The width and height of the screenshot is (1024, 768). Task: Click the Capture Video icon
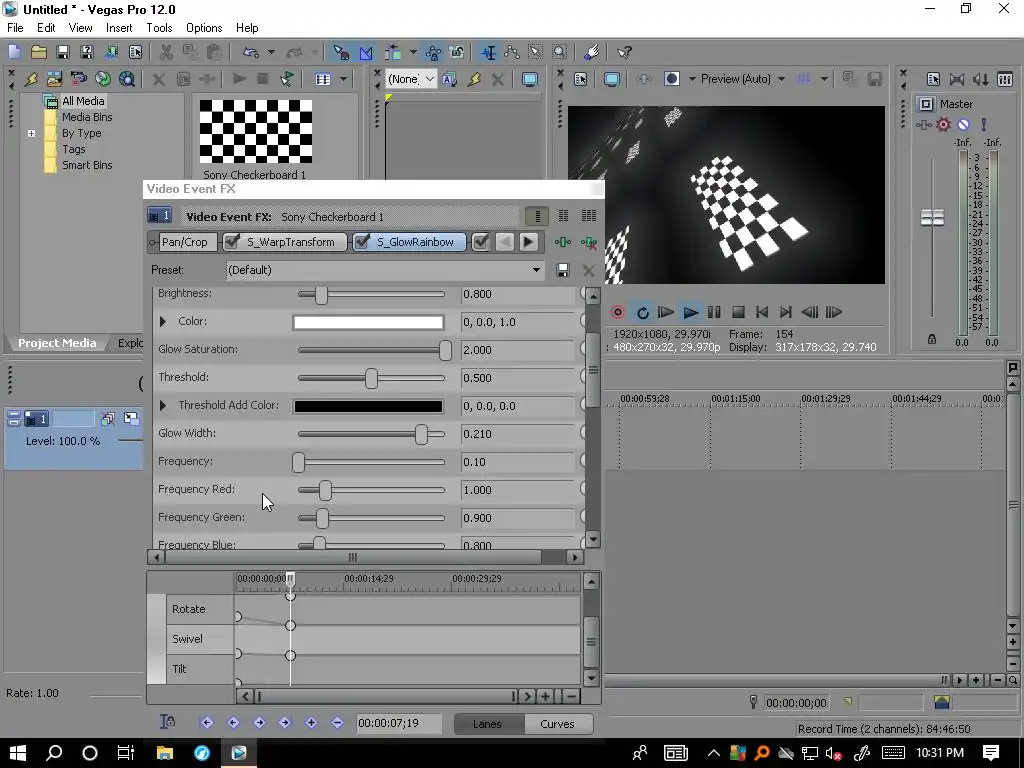tap(78, 79)
